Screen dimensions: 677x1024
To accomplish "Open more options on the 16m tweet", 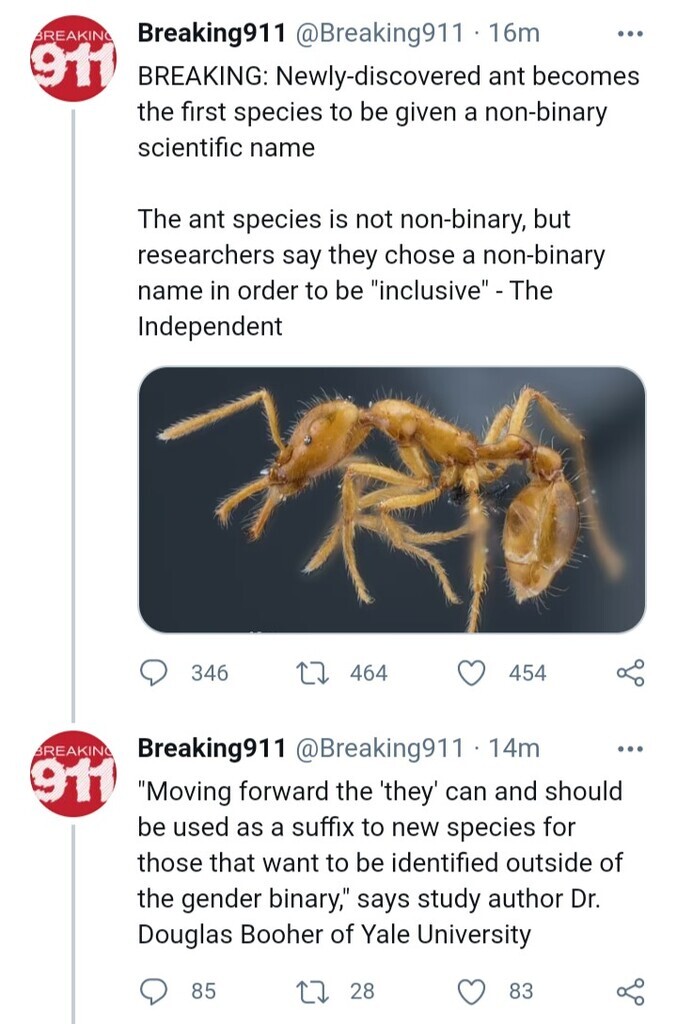I will point(629,33).
